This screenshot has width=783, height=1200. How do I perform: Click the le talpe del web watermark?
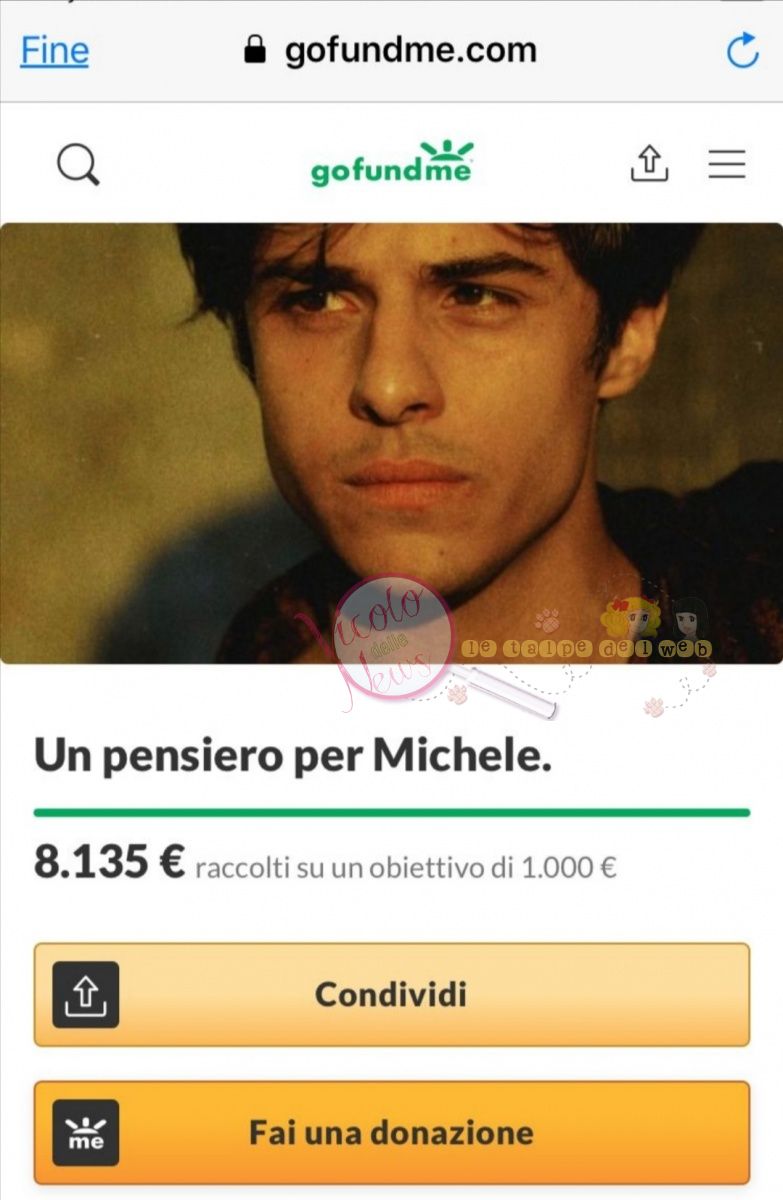click(x=586, y=648)
